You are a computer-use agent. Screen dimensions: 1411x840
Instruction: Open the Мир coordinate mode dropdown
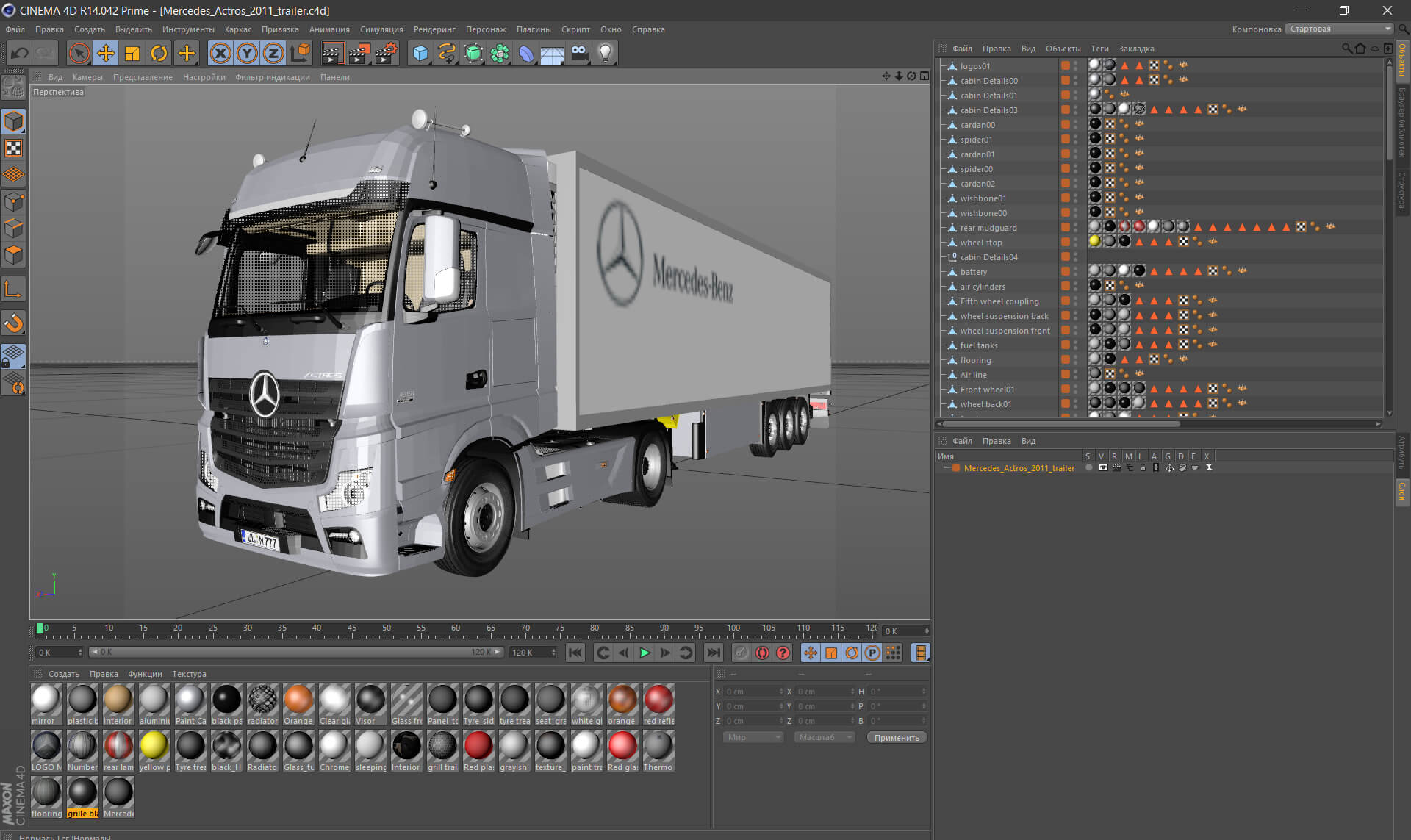coord(753,737)
